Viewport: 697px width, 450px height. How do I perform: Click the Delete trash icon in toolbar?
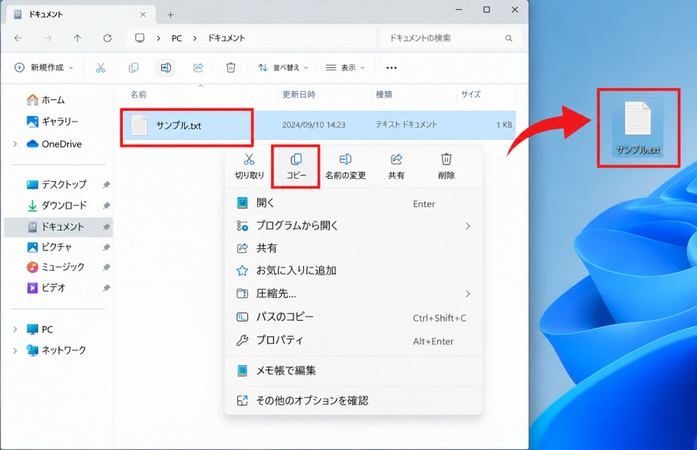[x=230, y=68]
